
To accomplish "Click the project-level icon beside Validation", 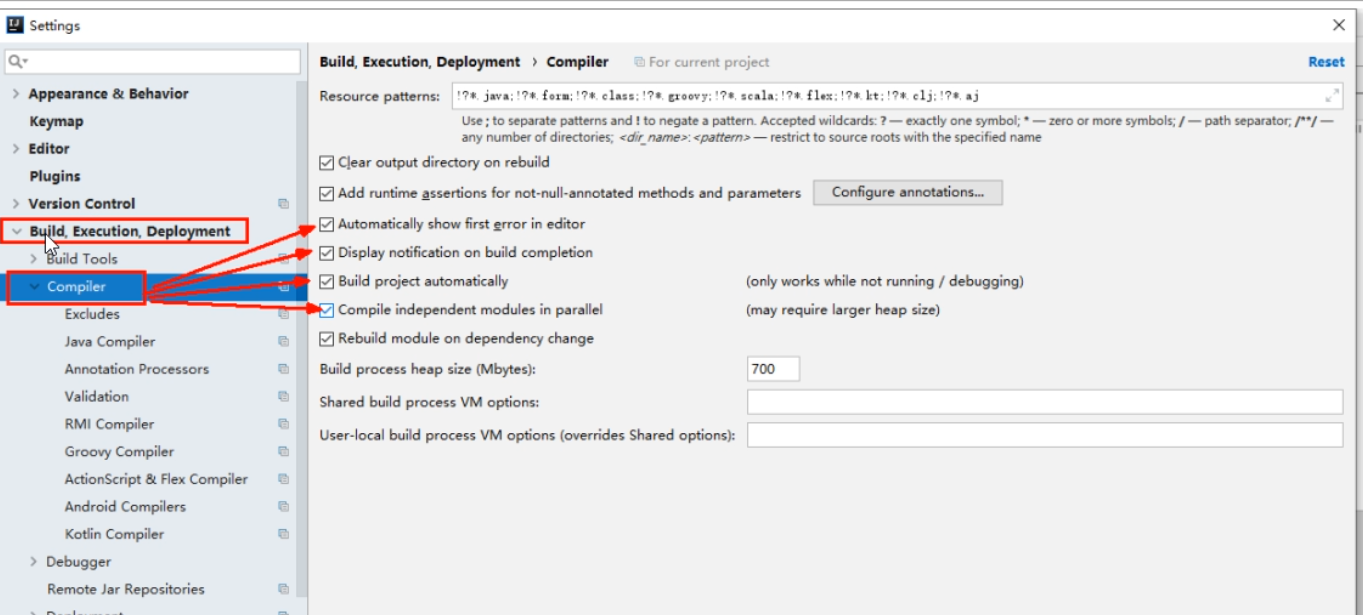I will [284, 397].
